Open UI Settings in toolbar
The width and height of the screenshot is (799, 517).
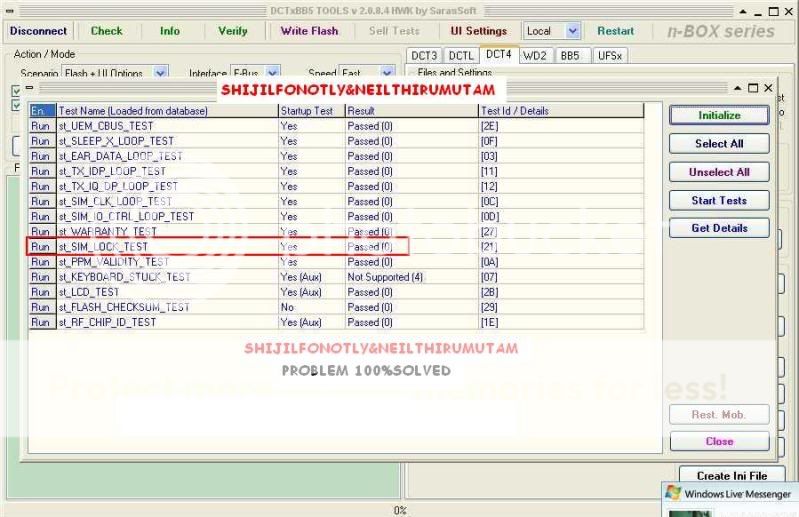click(478, 31)
